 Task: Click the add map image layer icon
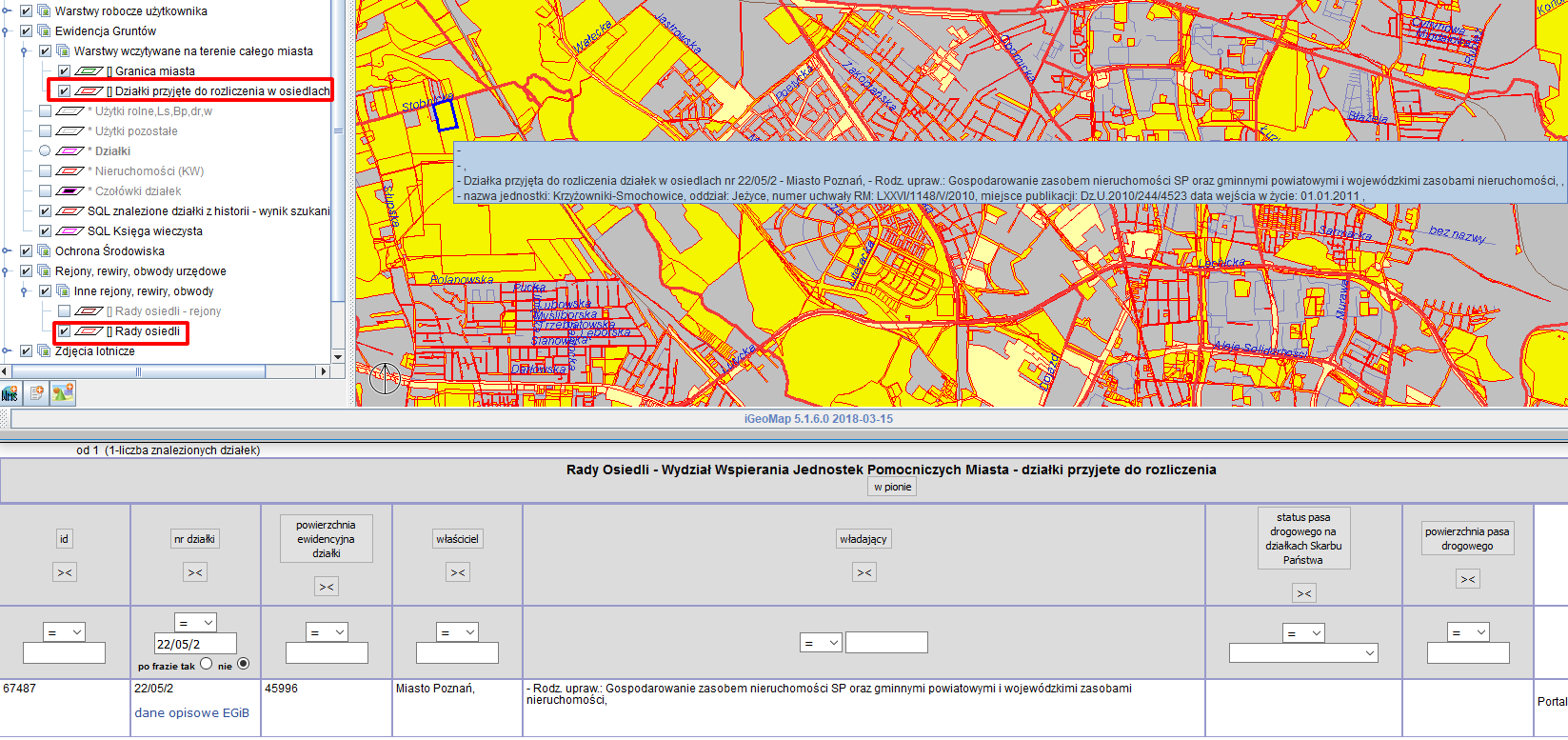(x=63, y=393)
